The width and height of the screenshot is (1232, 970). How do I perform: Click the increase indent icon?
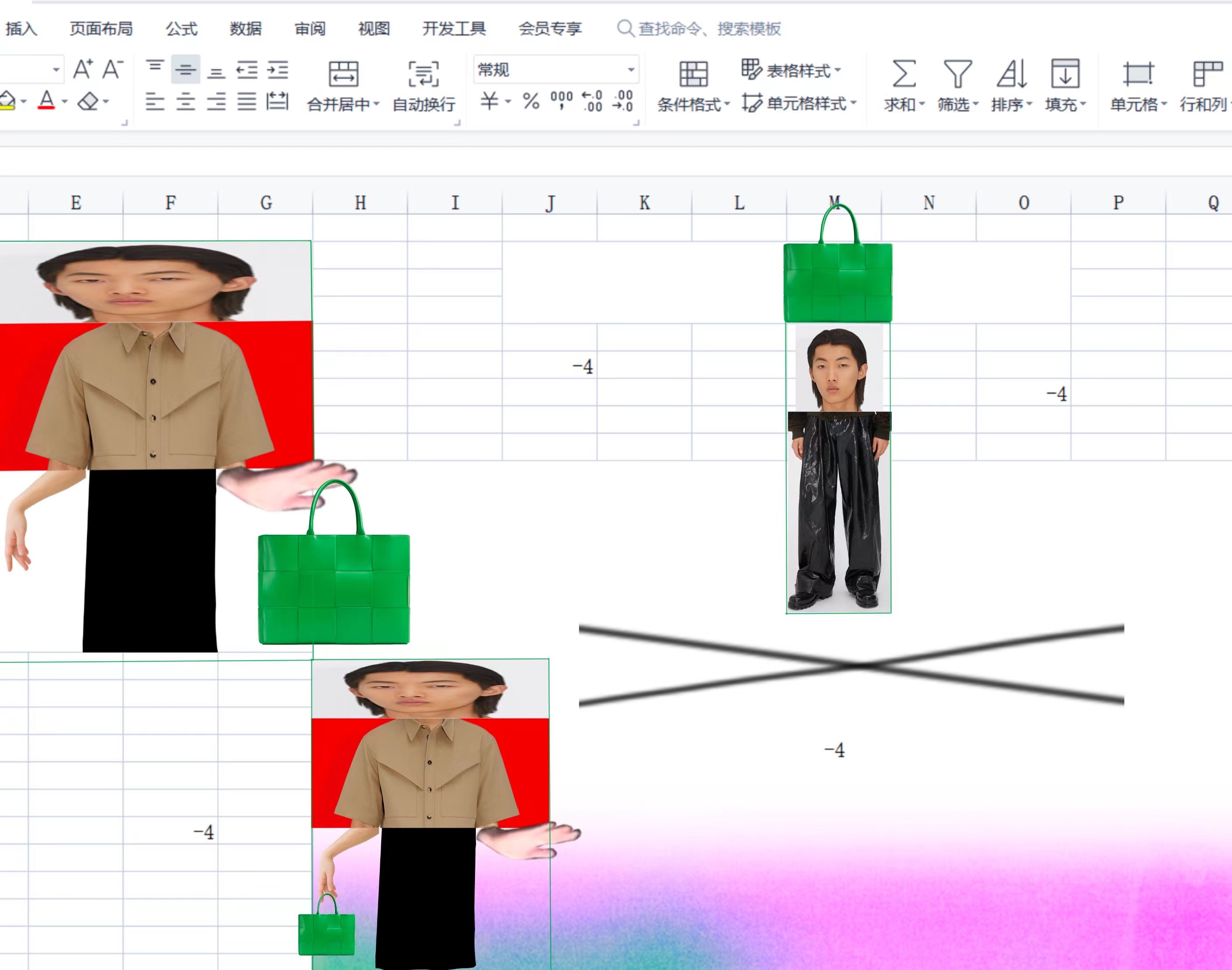(x=278, y=71)
